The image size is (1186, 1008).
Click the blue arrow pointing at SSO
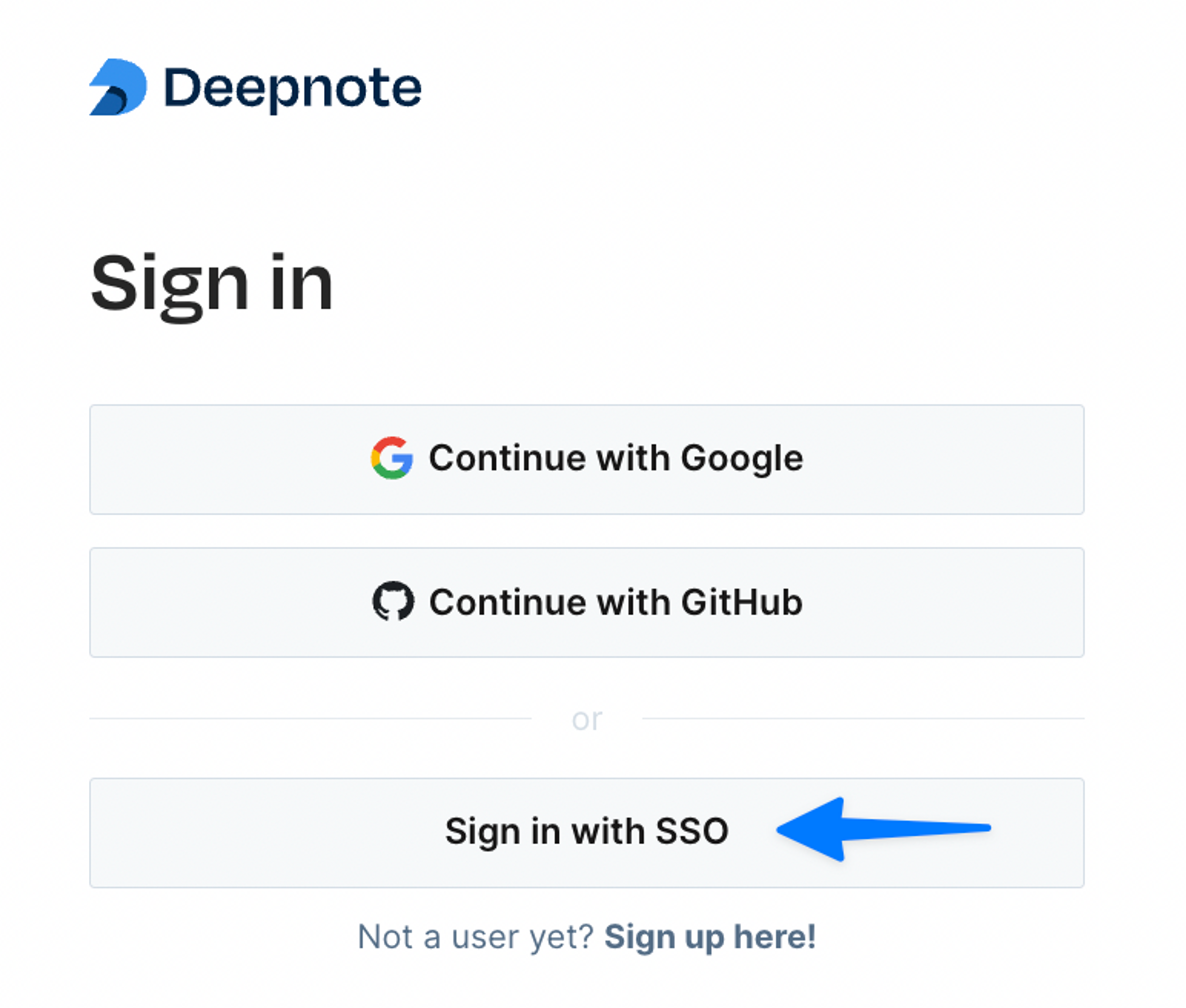[x=883, y=829]
